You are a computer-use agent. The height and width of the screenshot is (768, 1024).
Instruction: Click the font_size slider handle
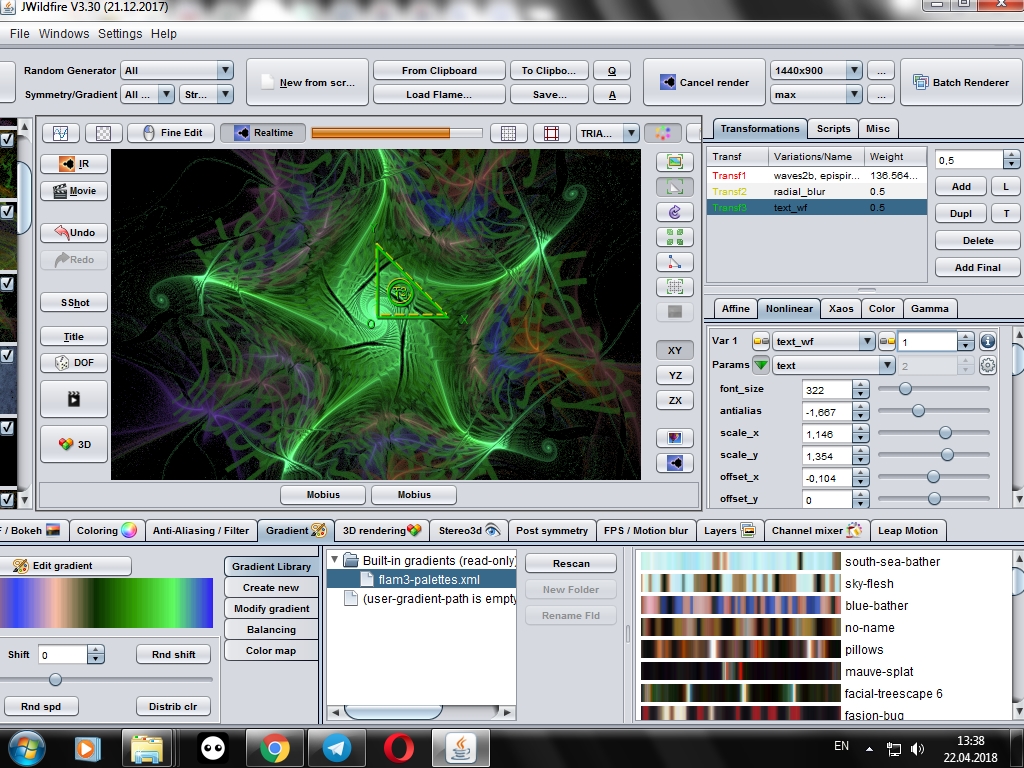tap(905, 389)
